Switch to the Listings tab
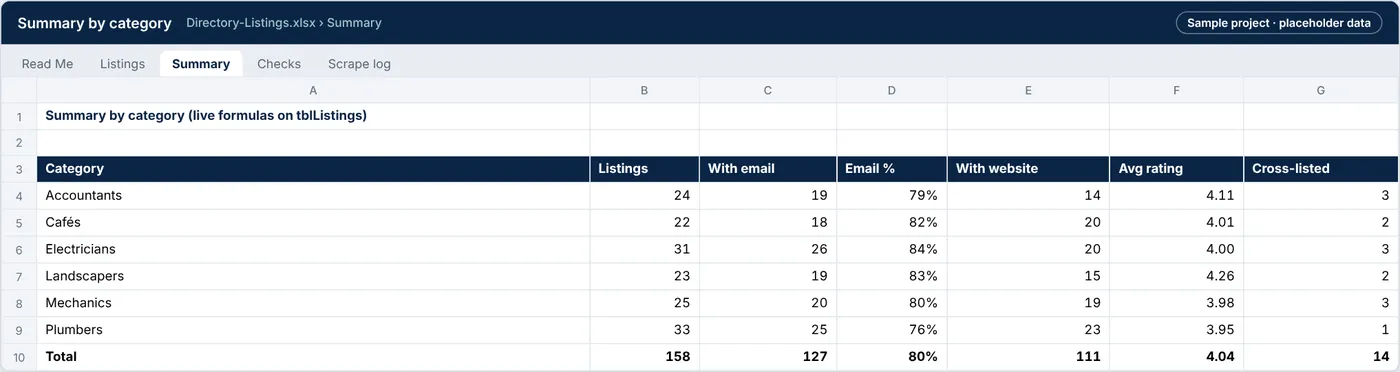 tap(122, 64)
